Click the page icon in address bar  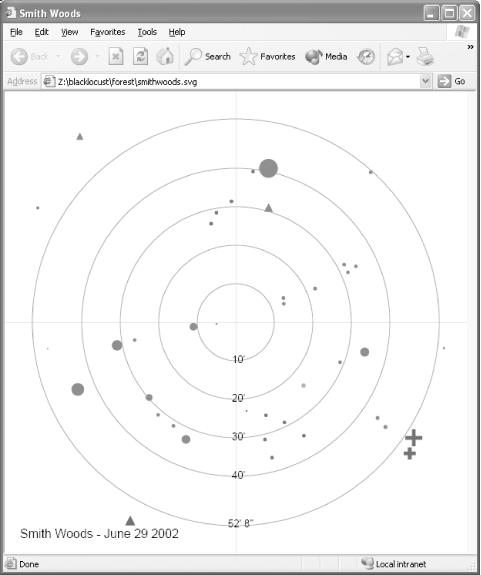click(49, 81)
